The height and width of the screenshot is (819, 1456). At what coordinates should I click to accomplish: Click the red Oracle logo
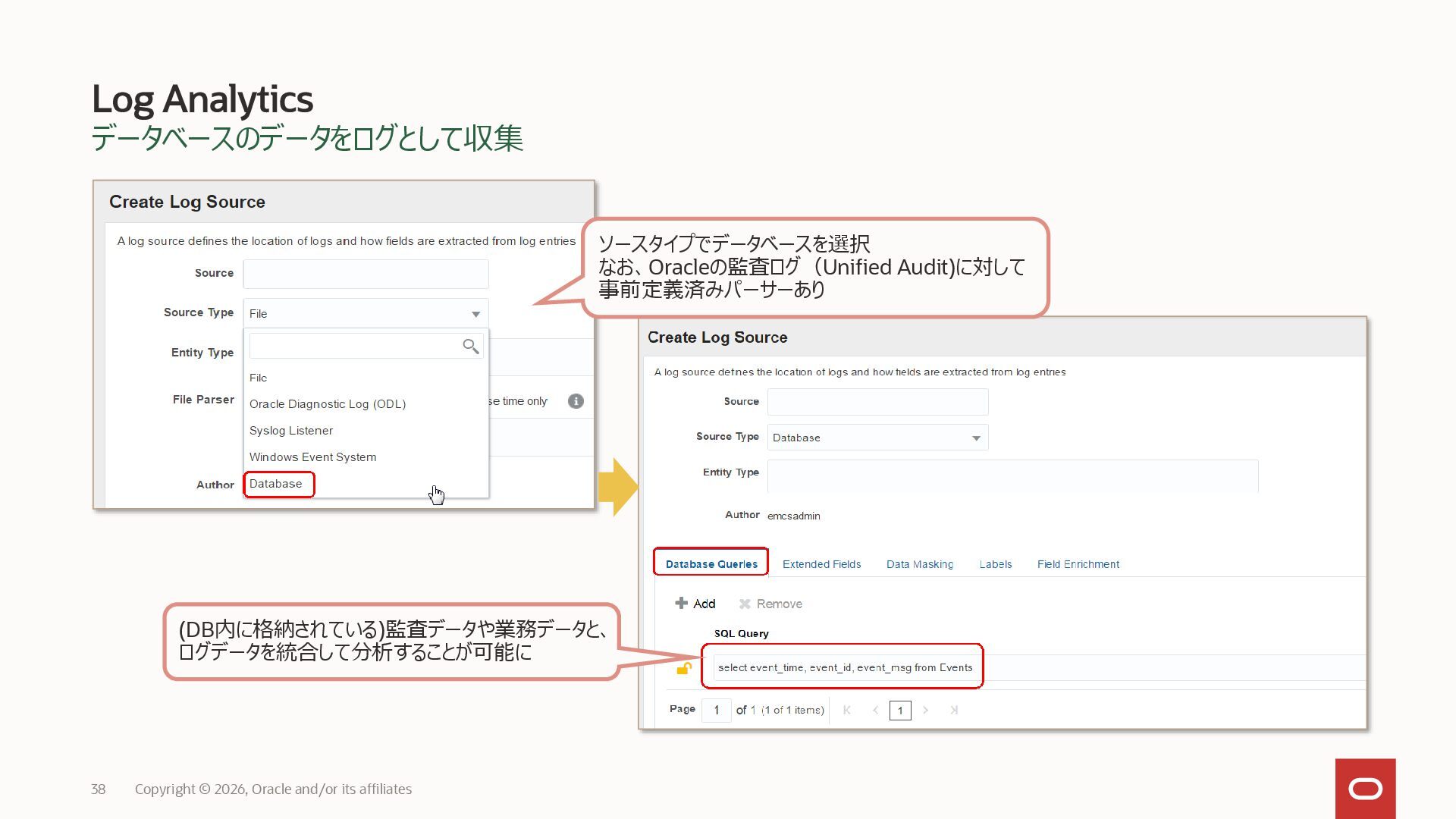pos(1365,789)
